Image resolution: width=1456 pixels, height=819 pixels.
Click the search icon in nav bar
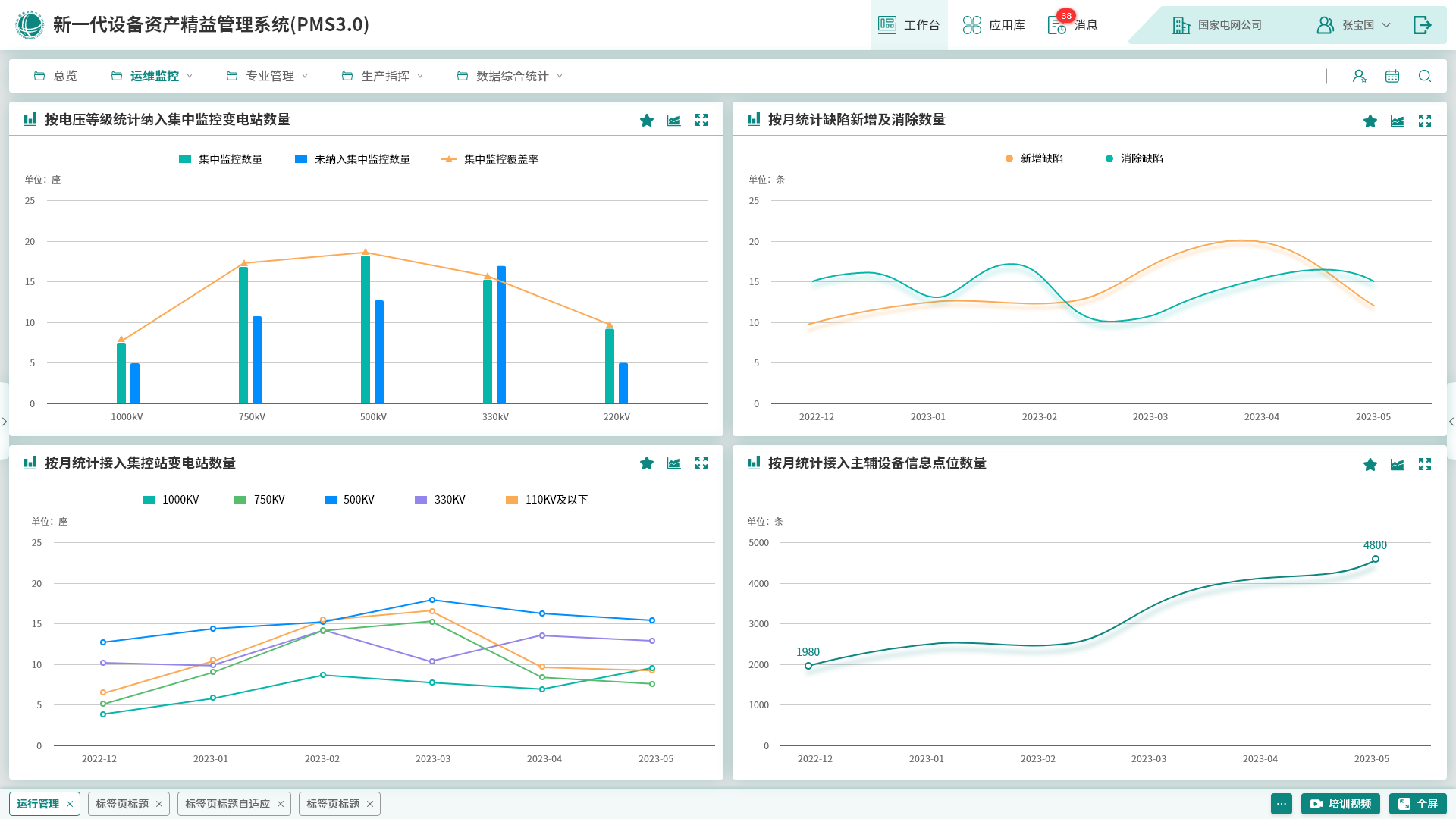tap(1425, 76)
